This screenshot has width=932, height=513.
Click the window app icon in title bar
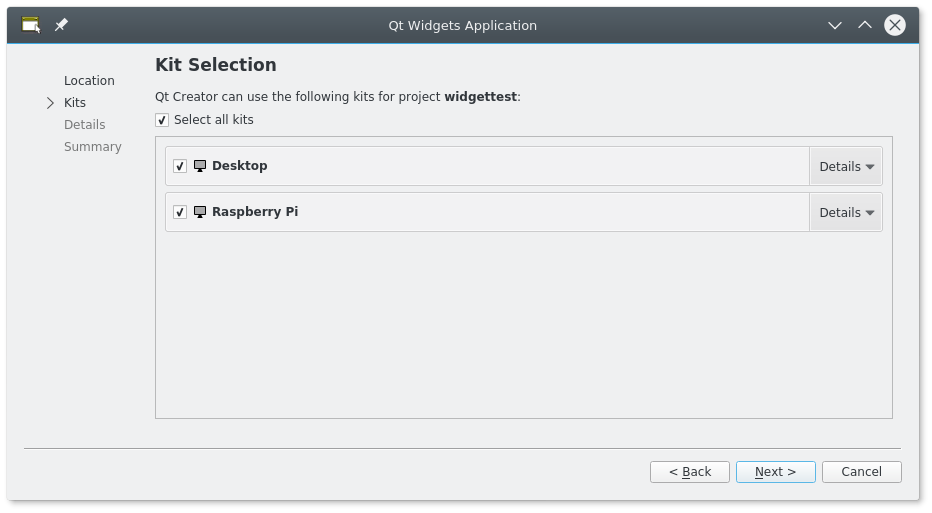[x=31, y=25]
